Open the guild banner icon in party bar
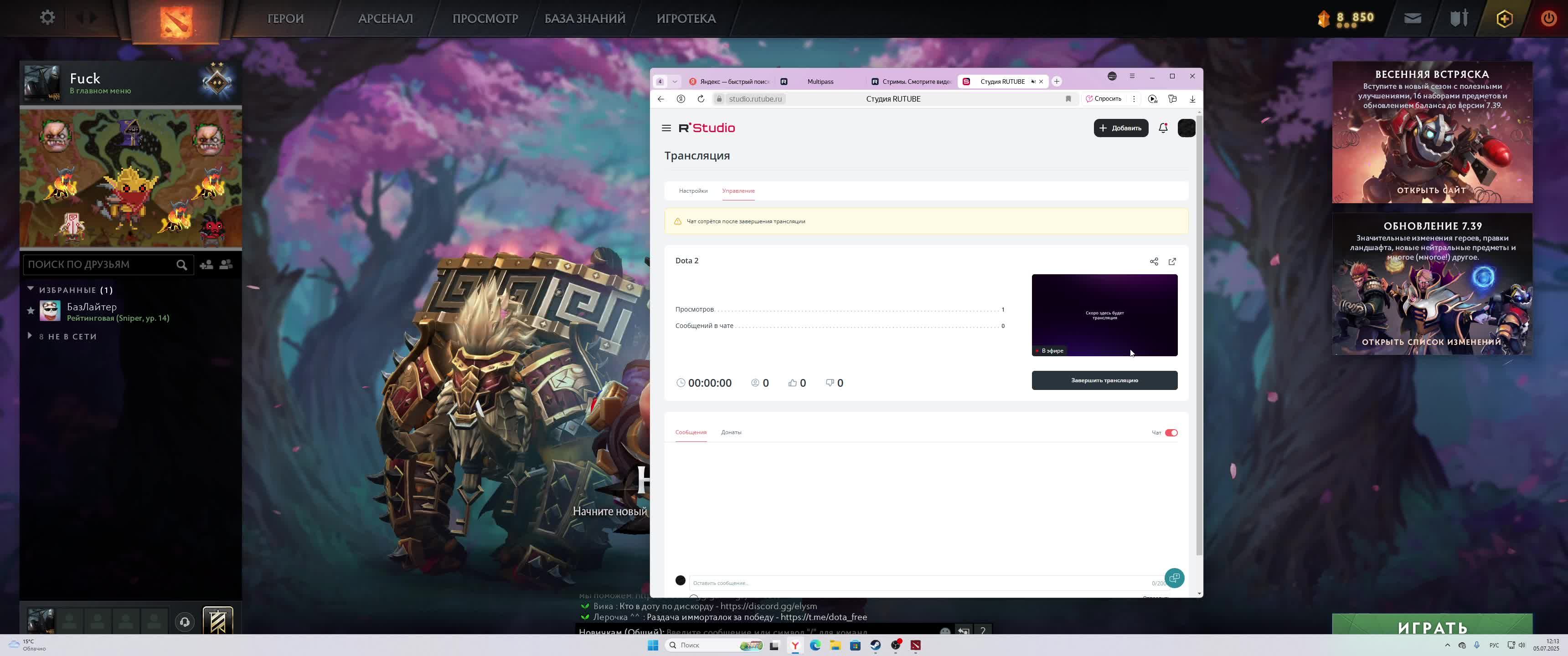This screenshot has height=656, width=1568. click(218, 620)
